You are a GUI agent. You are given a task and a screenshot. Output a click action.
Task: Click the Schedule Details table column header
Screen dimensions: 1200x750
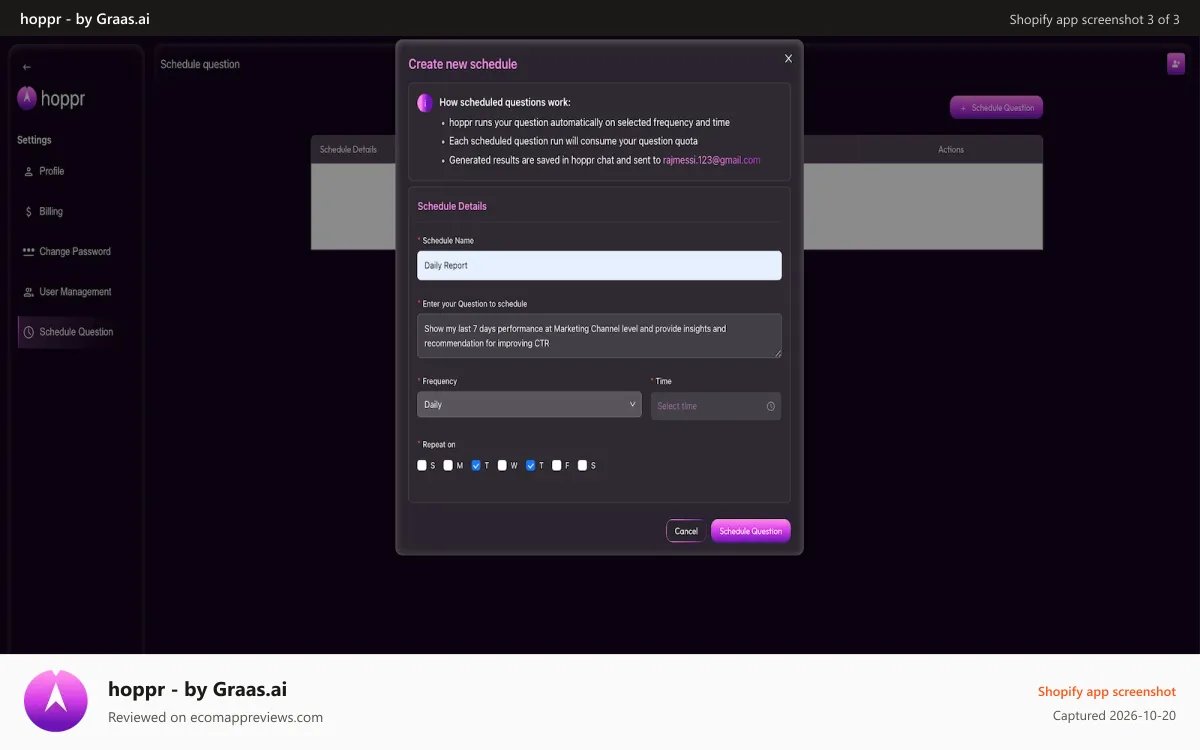coord(349,150)
